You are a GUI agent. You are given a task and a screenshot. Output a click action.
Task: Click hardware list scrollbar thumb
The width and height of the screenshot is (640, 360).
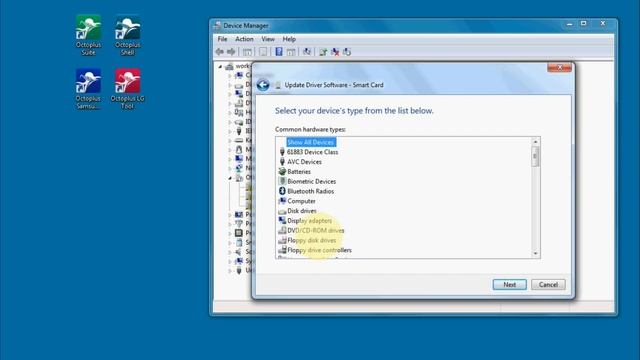pos(536,156)
